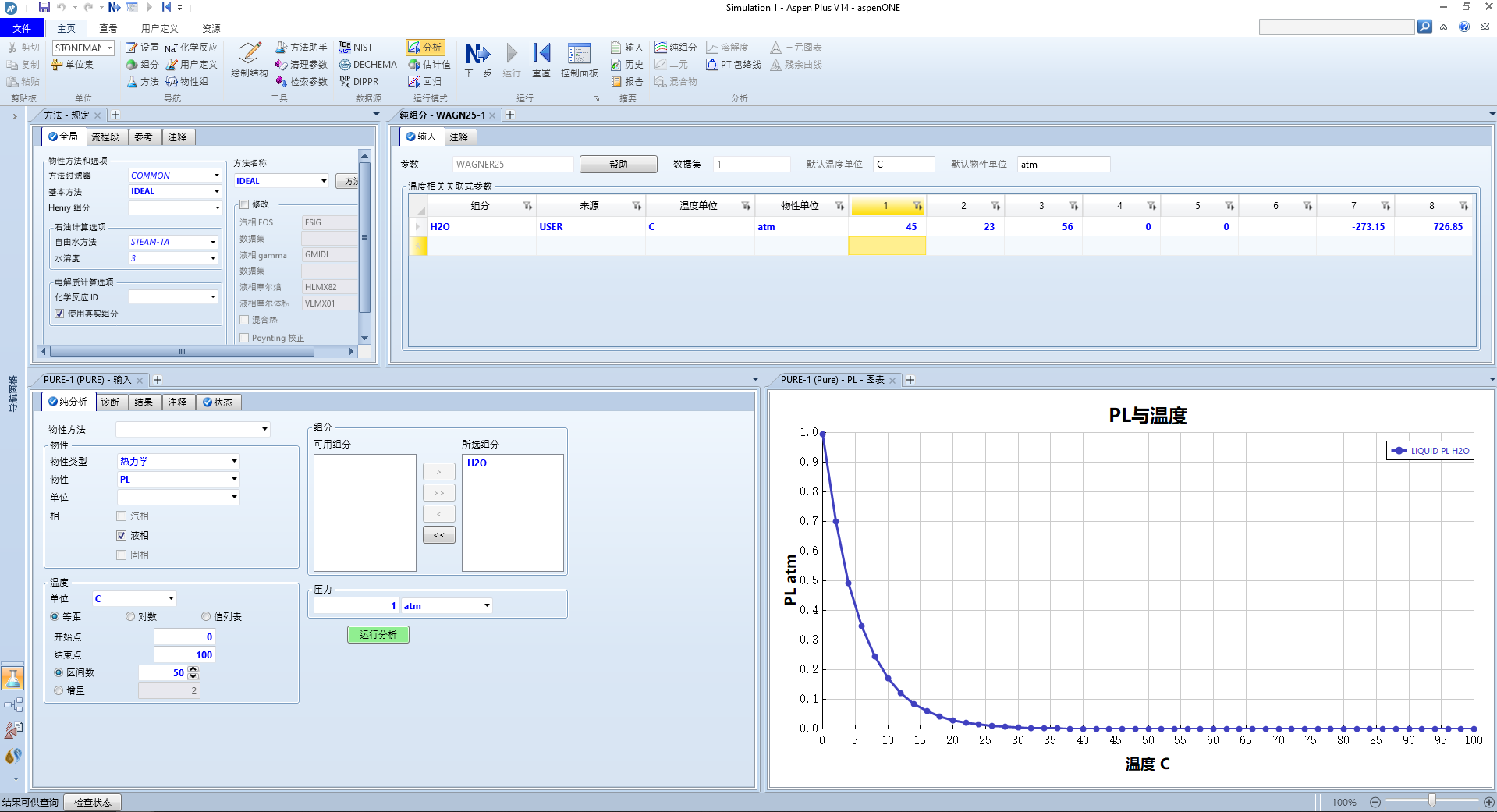Select the 值列表 (List of values) radio
The image size is (1497, 812).
(x=206, y=616)
